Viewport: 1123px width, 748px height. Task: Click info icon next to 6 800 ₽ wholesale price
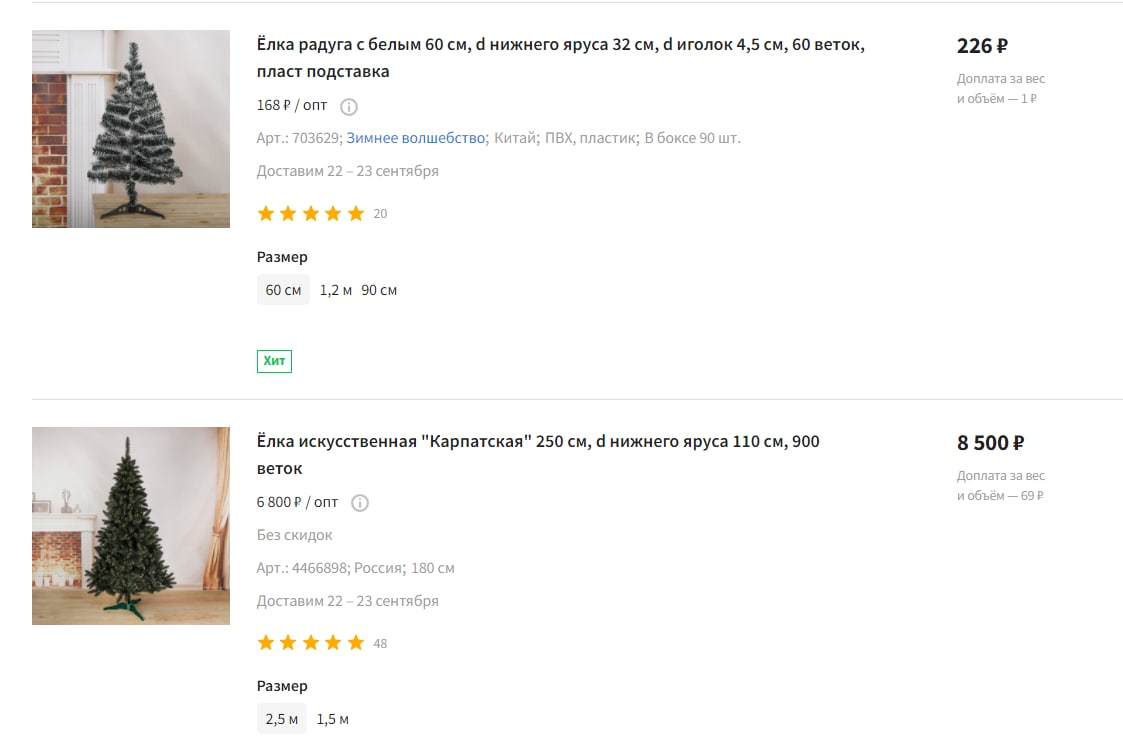click(x=360, y=503)
